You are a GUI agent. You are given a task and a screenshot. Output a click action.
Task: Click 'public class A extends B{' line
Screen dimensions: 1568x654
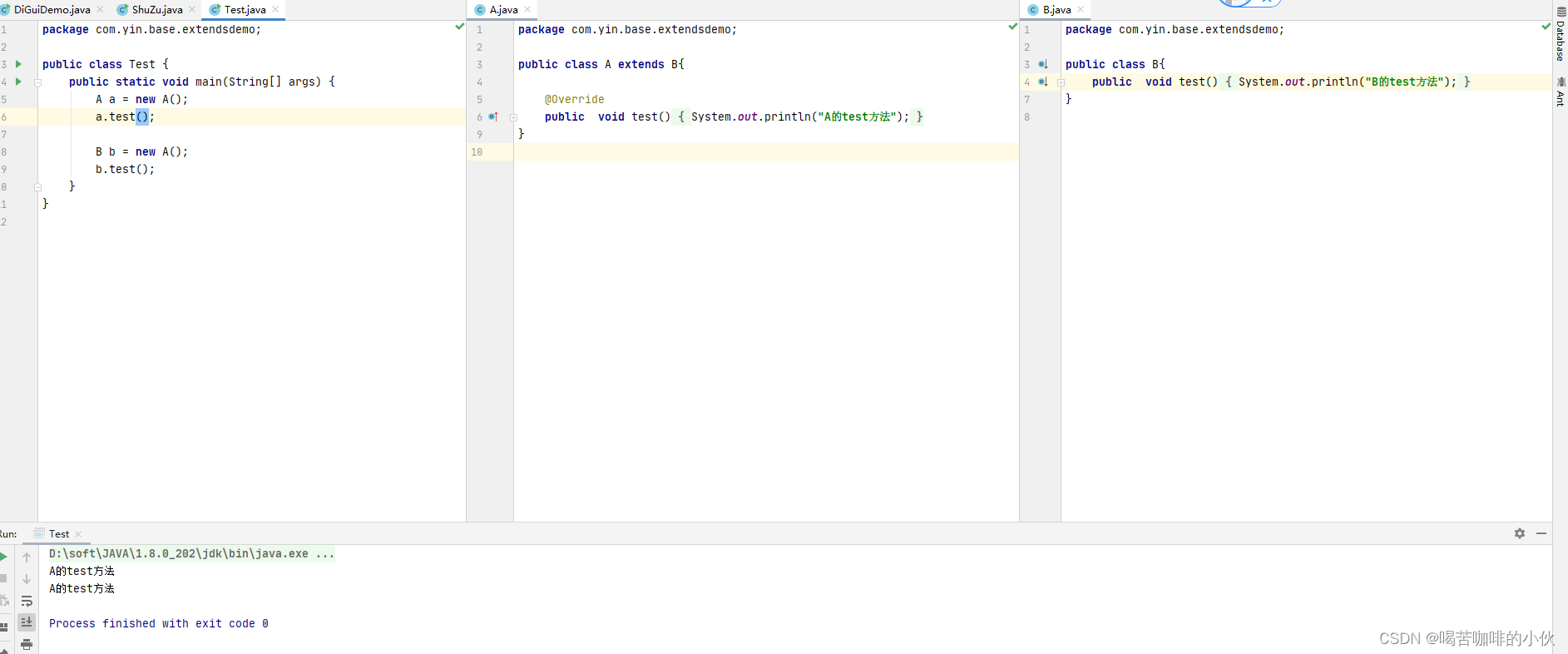tap(601, 64)
